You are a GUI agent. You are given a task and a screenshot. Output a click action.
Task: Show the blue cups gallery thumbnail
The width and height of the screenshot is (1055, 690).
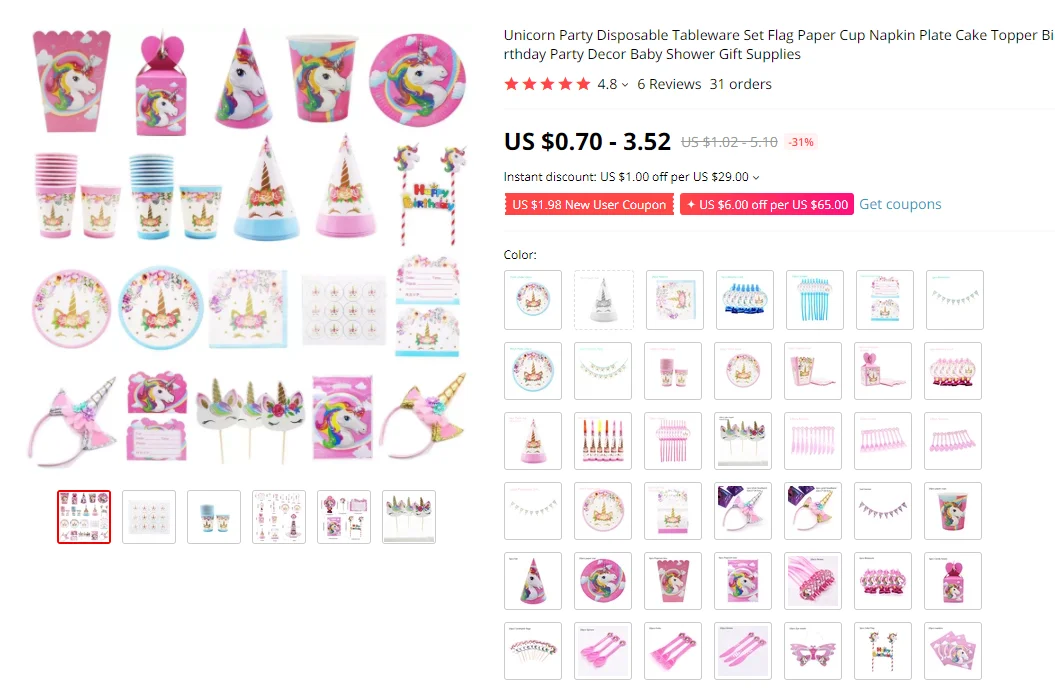tap(214, 516)
